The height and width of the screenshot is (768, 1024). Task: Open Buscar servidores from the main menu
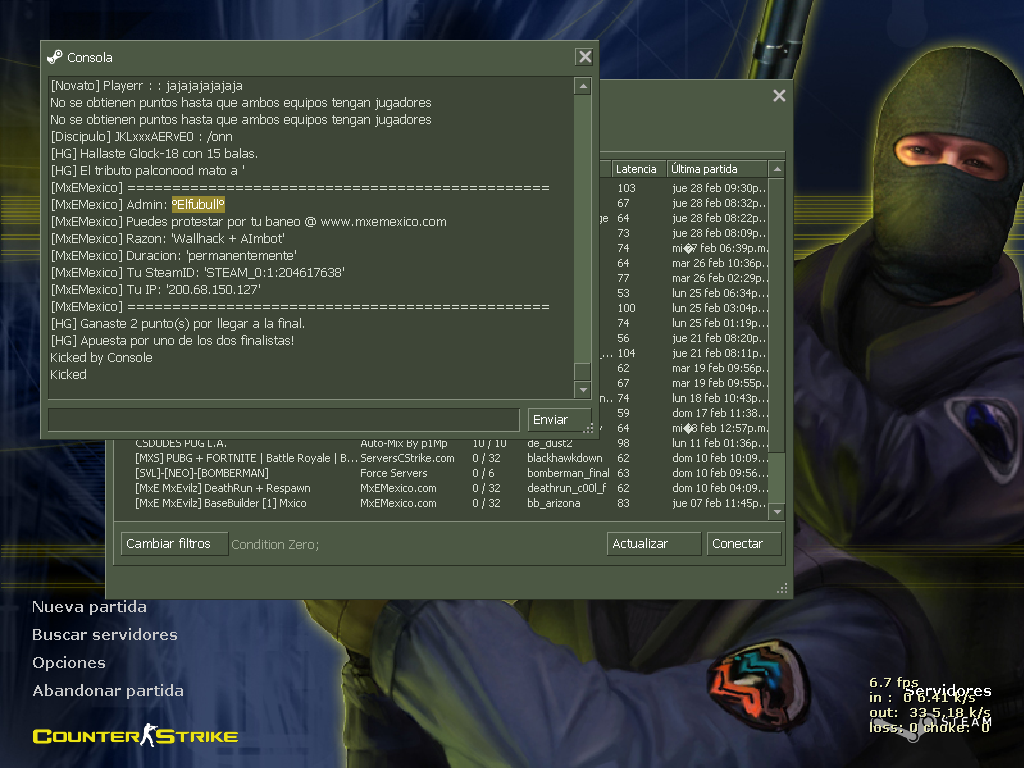tap(104, 635)
